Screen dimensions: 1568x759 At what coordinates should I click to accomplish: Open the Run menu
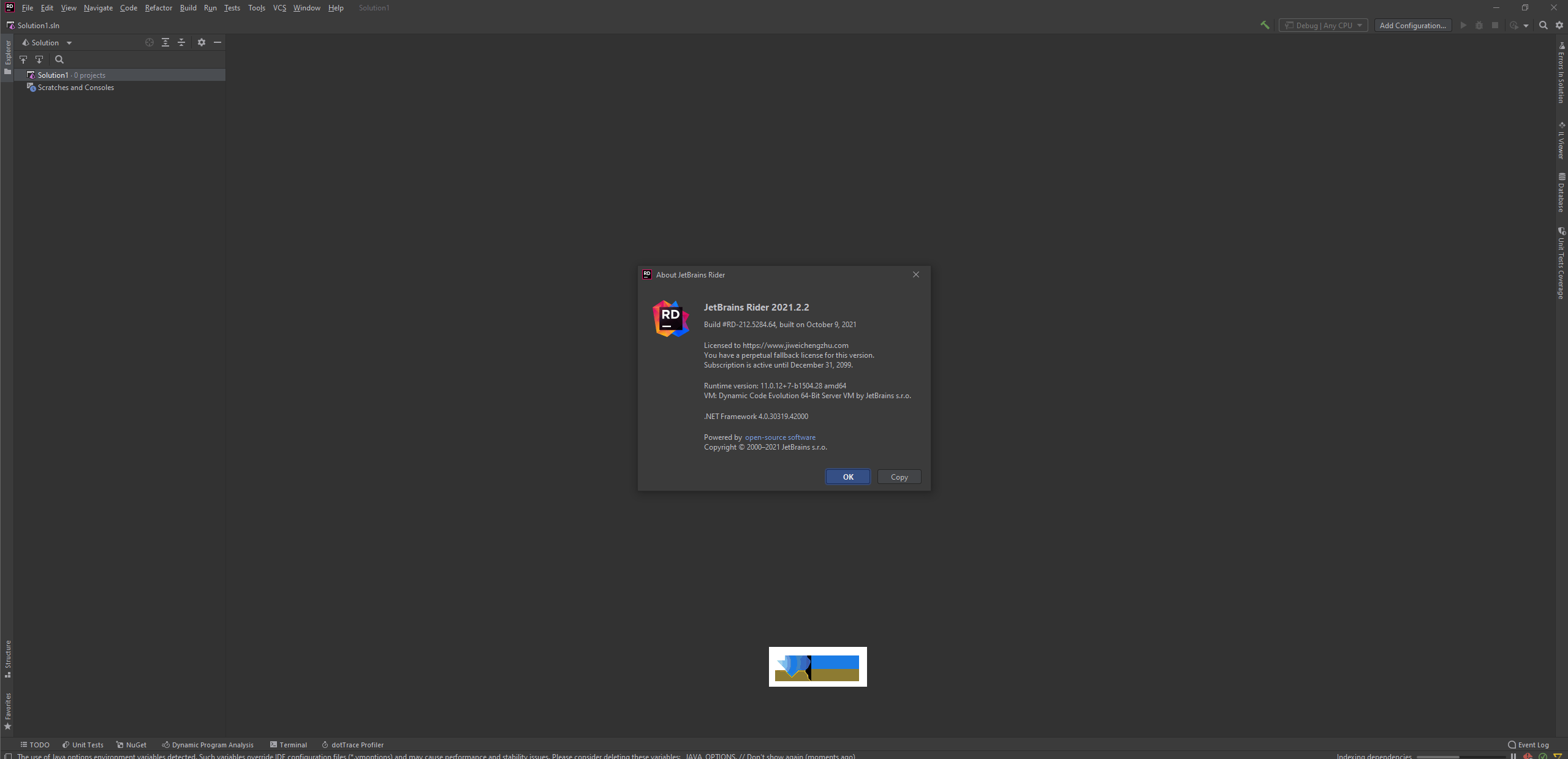210,8
